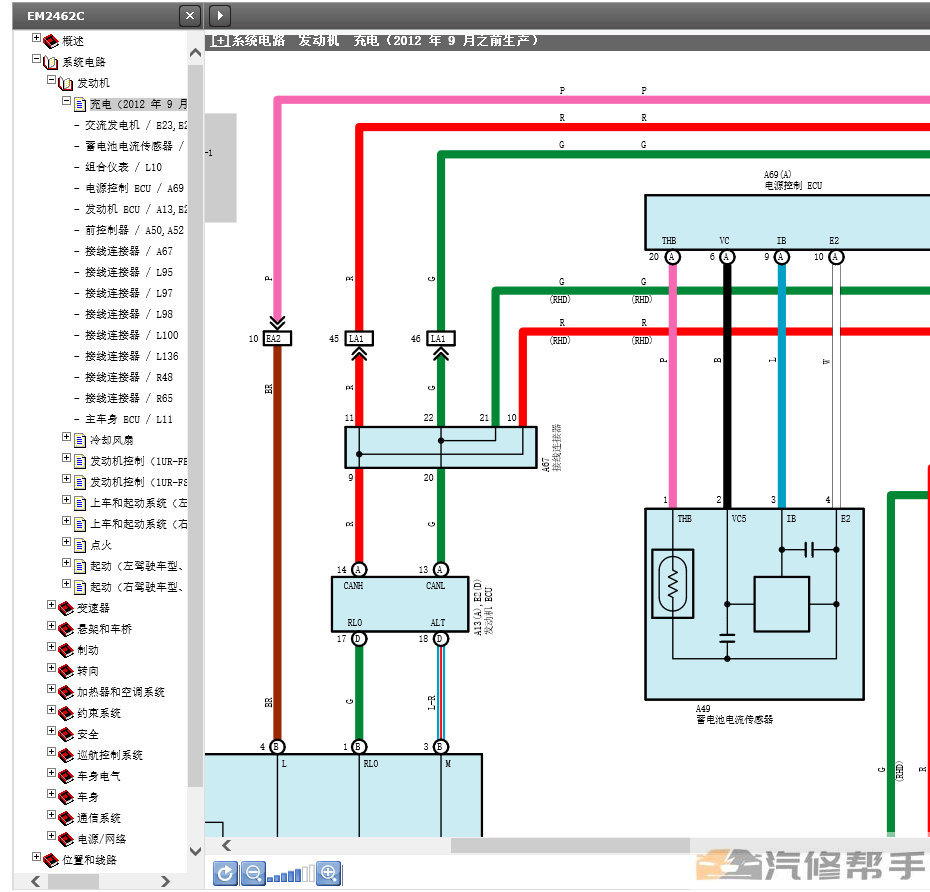
Task: Click the 电源/网络 book icon
Action: click(66, 840)
